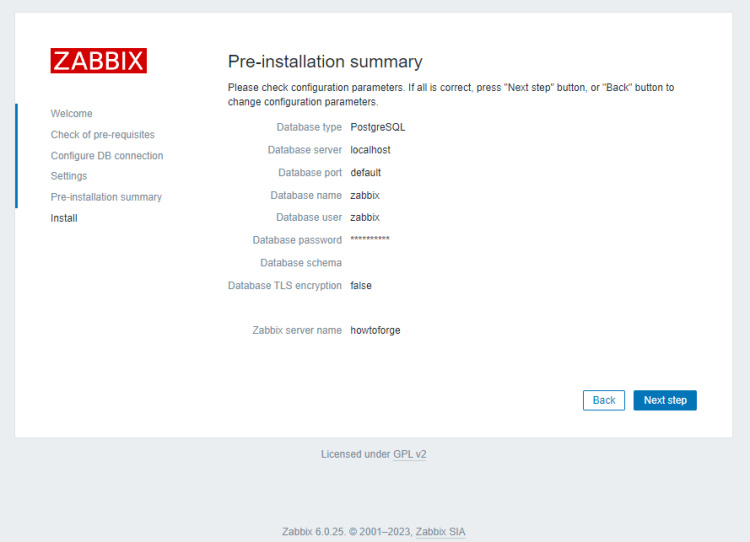Select Pre-installation summary in the sidebar
Viewport: 750px width, 542px height.
106,197
